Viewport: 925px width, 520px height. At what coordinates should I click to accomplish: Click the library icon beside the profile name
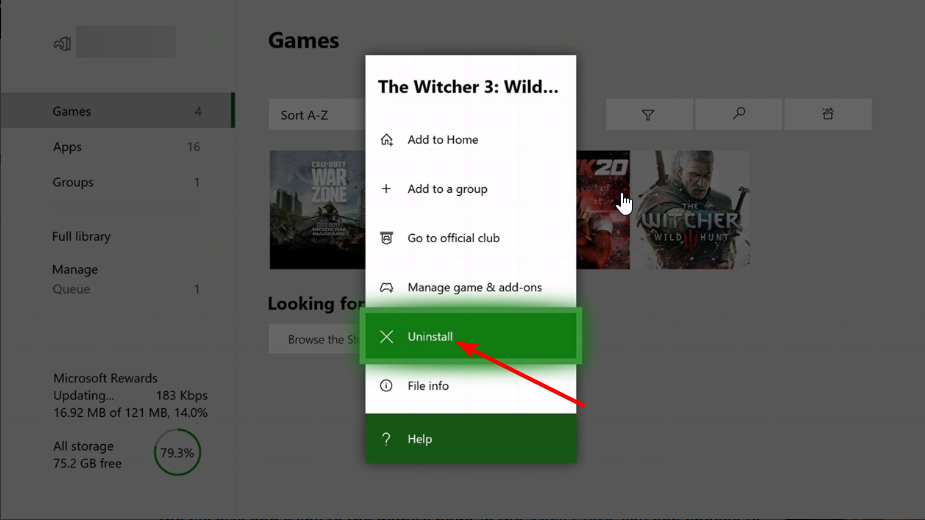pos(63,43)
